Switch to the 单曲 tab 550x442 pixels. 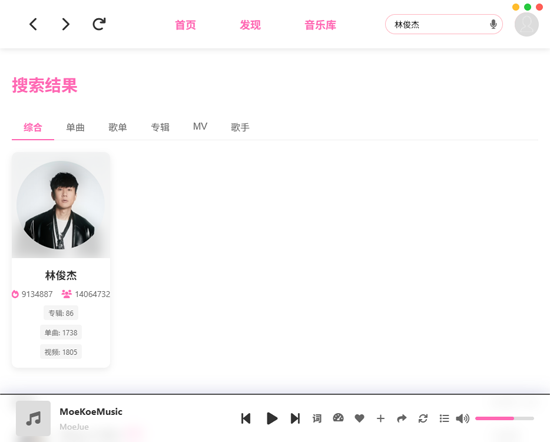point(75,127)
